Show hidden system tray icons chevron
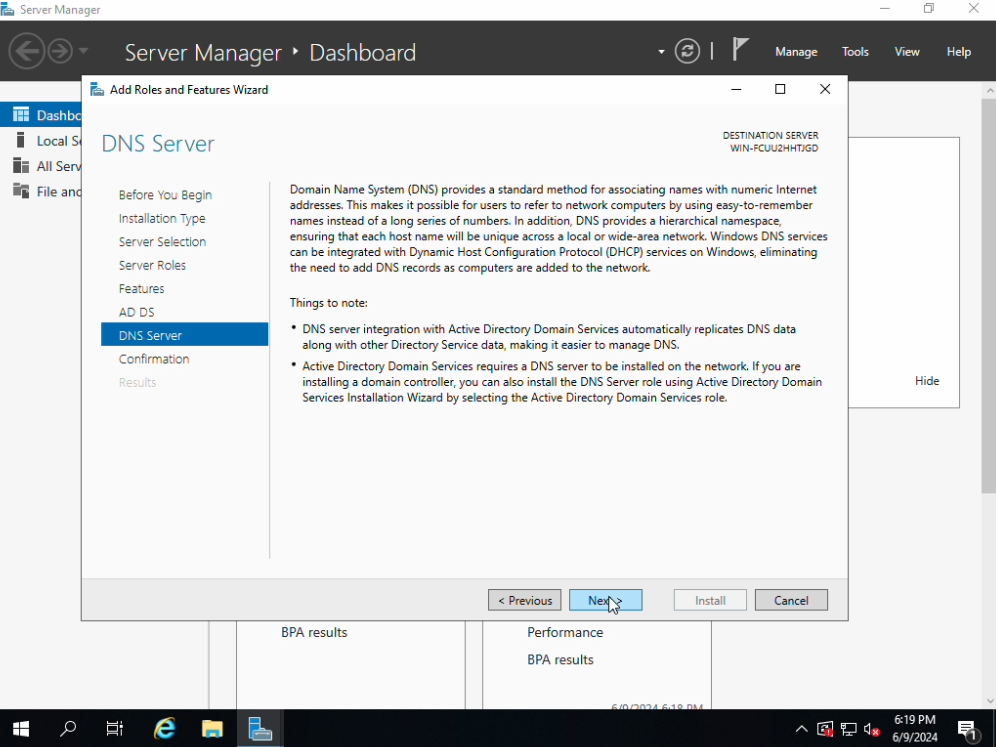This screenshot has width=996, height=747. pos(801,729)
